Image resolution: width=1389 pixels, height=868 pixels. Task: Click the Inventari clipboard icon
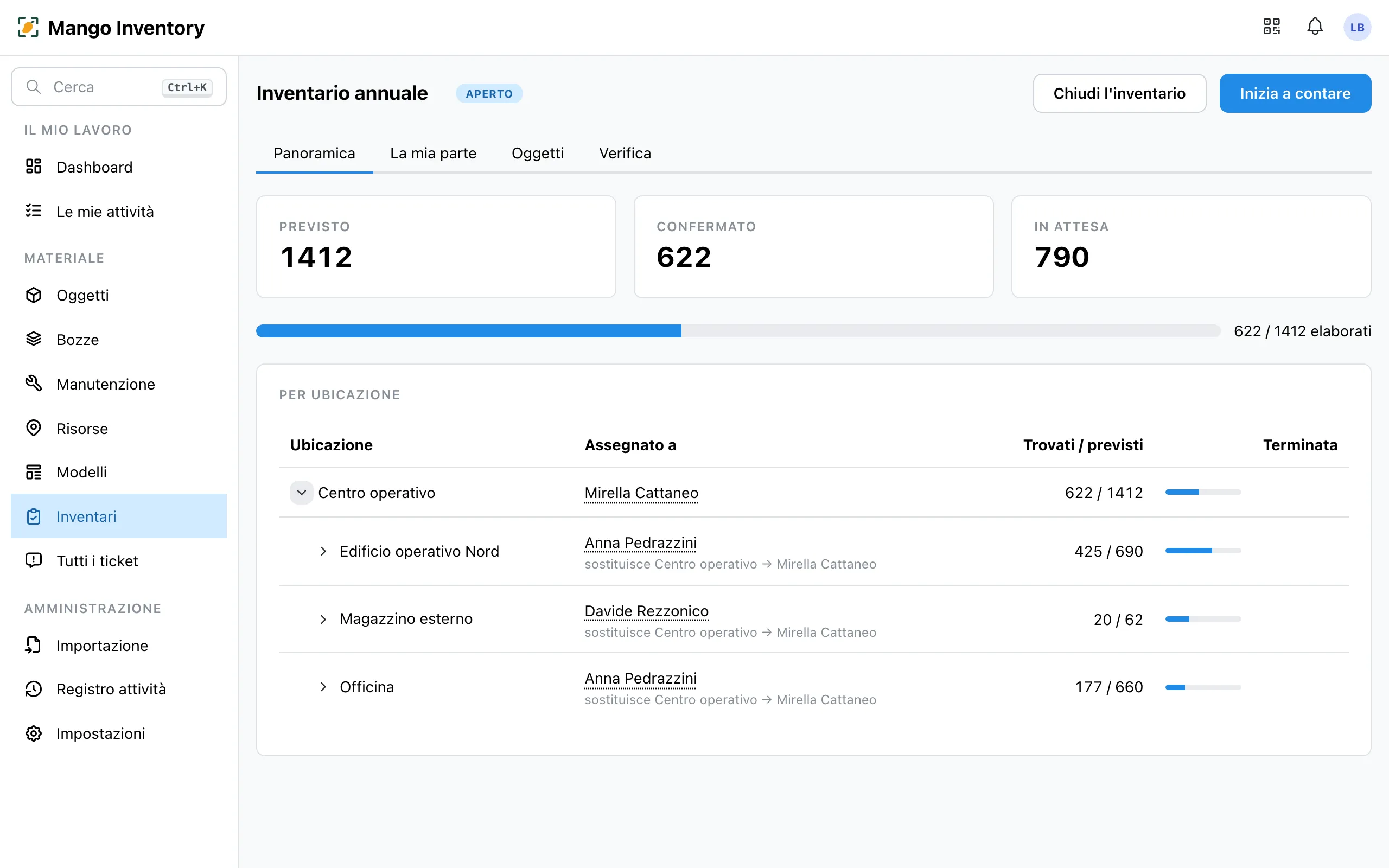click(33, 516)
